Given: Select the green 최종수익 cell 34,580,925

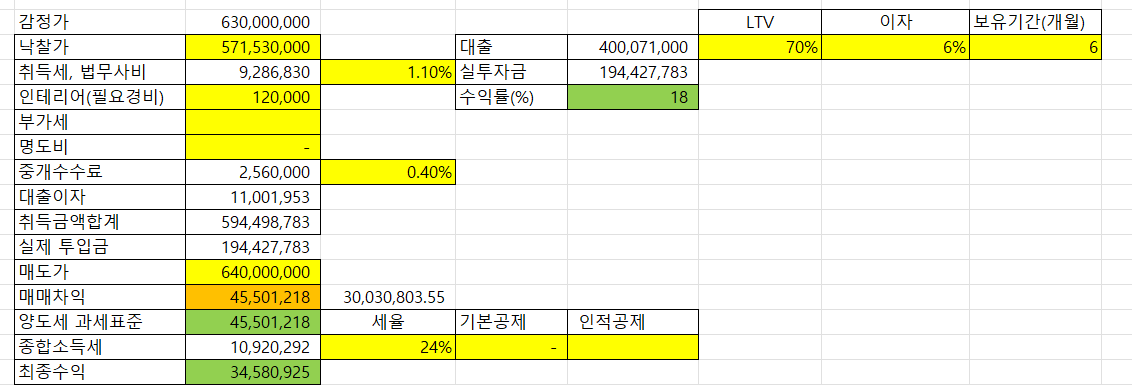Looking at the screenshot, I should 253,372.
